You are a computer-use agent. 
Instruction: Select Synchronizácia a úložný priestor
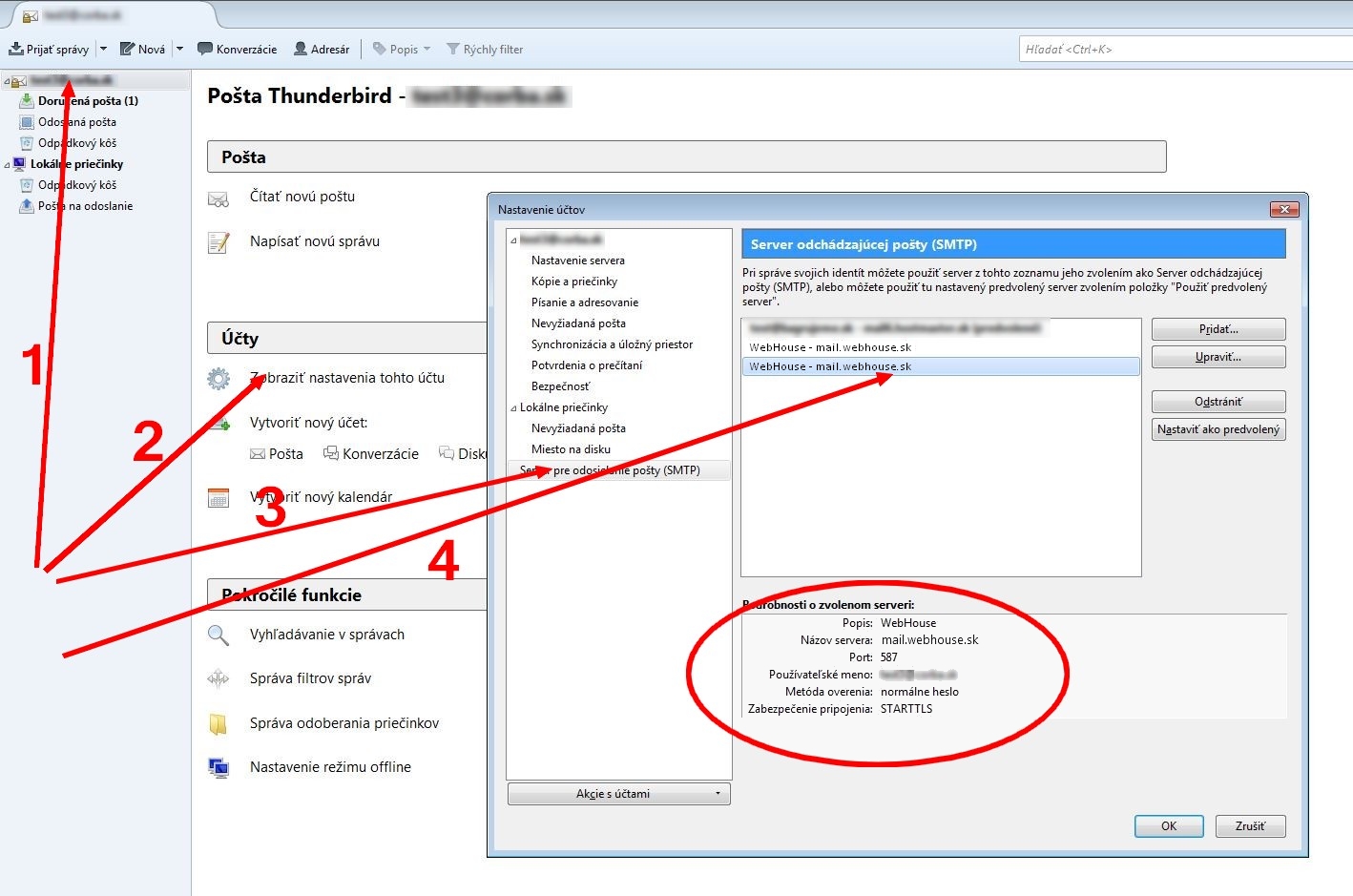point(612,344)
